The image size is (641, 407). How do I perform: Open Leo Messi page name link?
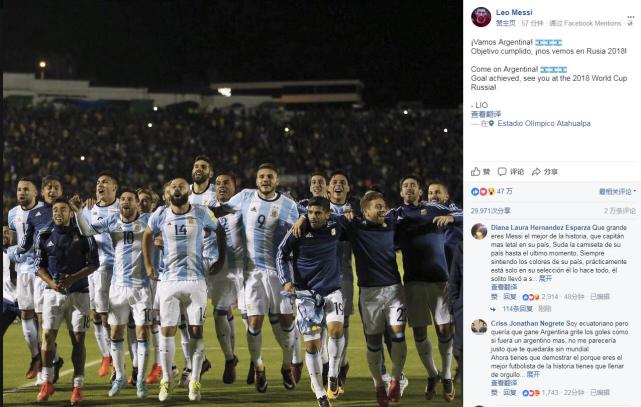click(514, 12)
